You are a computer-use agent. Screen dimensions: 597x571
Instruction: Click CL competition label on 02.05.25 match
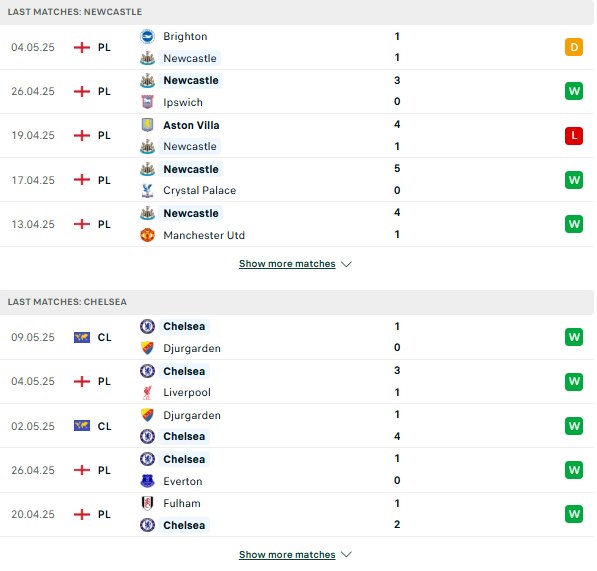tap(104, 426)
